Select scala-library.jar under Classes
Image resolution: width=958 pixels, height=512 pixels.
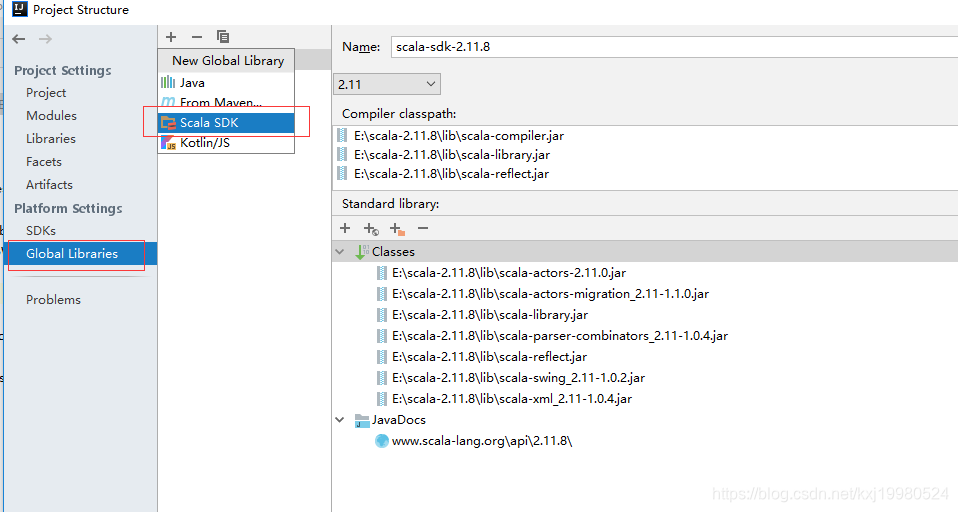(x=490, y=315)
